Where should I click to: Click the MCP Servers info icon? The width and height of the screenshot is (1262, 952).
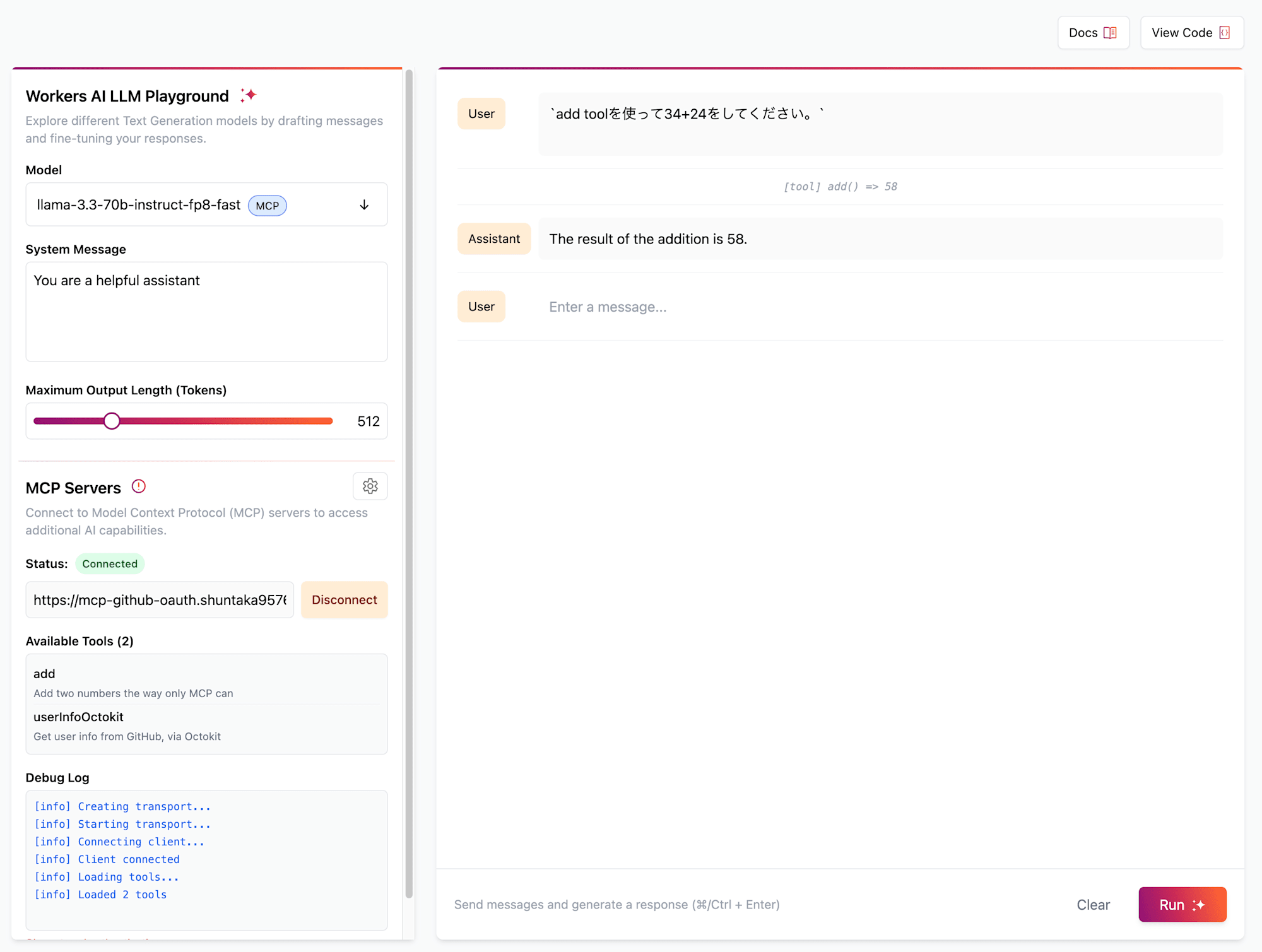coord(139,486)
